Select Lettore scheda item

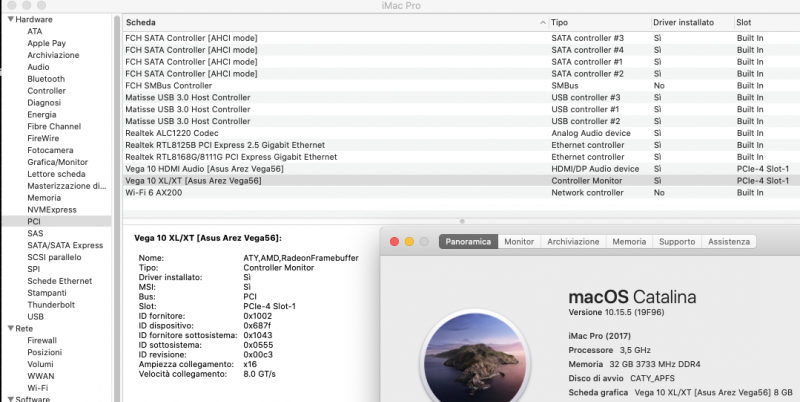point(56,174)
